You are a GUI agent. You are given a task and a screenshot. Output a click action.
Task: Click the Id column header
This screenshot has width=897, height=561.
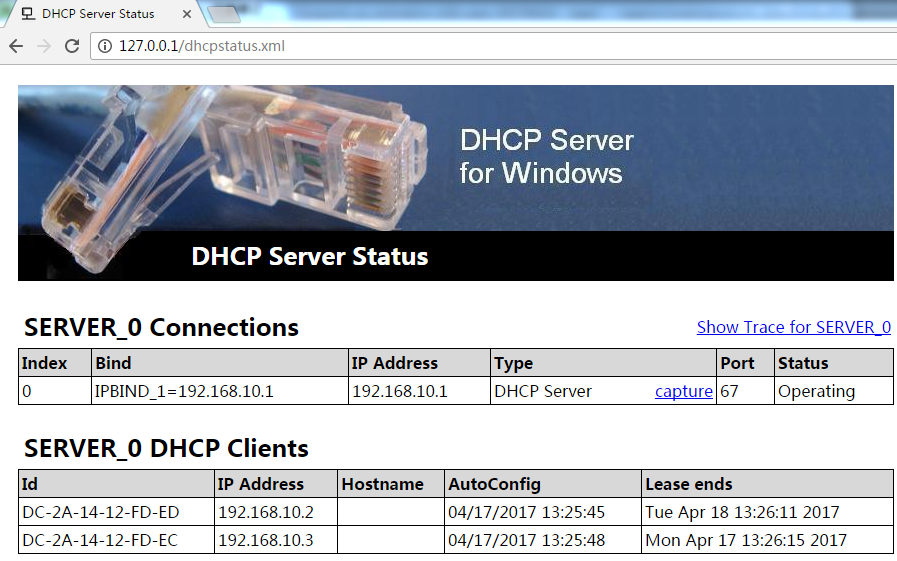[x=117, y=484]
